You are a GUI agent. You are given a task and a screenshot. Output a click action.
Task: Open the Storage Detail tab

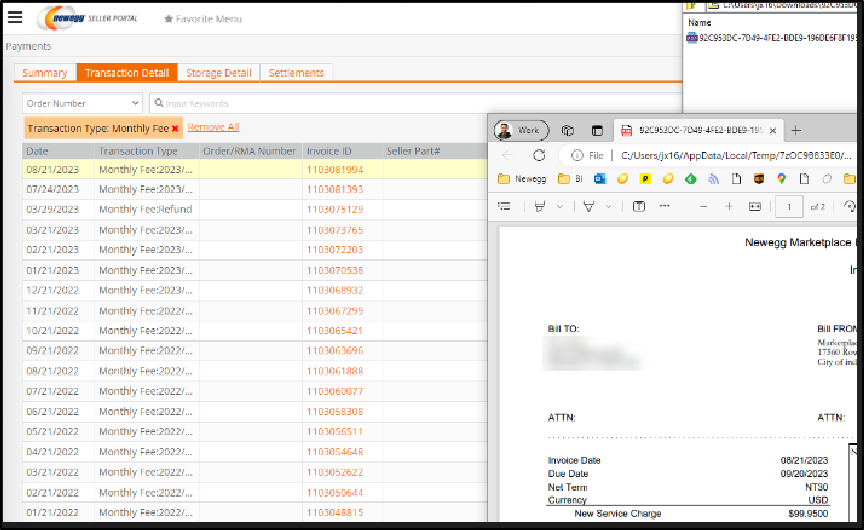point(219,73)
